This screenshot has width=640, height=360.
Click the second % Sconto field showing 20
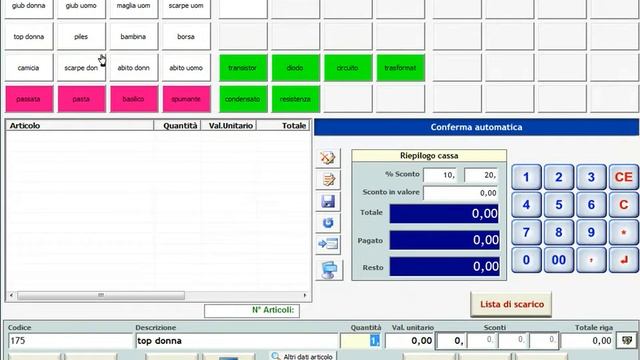coord(481,175)
